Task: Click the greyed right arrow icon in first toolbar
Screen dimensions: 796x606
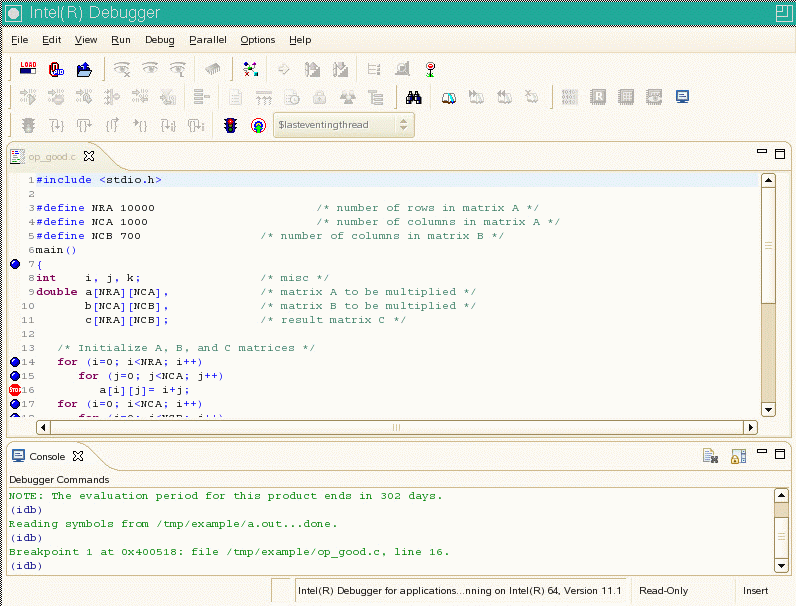Action: (x=284, y=69)
